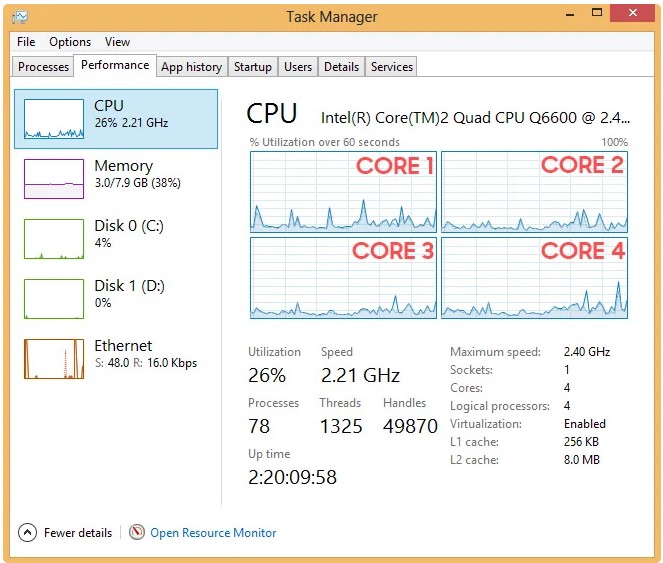Open the Options menu
This screenshot has height=563, width=663.
[x=70, y=42]
